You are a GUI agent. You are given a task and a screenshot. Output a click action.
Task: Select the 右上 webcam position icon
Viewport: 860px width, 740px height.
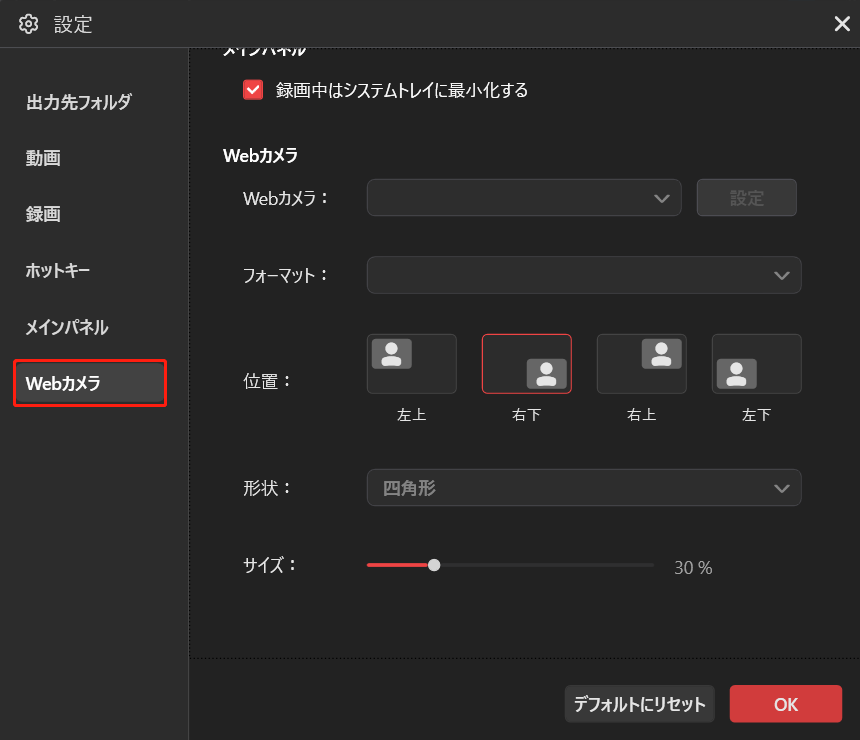tap(641, 363)
